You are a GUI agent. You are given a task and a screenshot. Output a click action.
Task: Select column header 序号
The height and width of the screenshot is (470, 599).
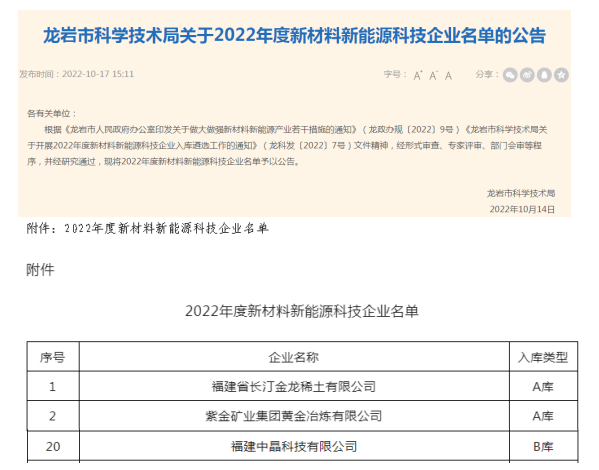tap(53, 357)
